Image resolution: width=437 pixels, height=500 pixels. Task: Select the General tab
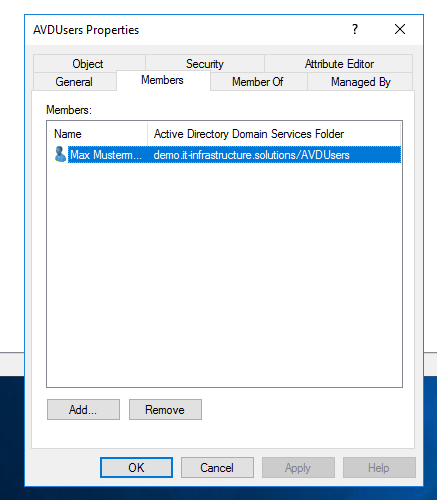pyautogui.click(x=74, y=82)
